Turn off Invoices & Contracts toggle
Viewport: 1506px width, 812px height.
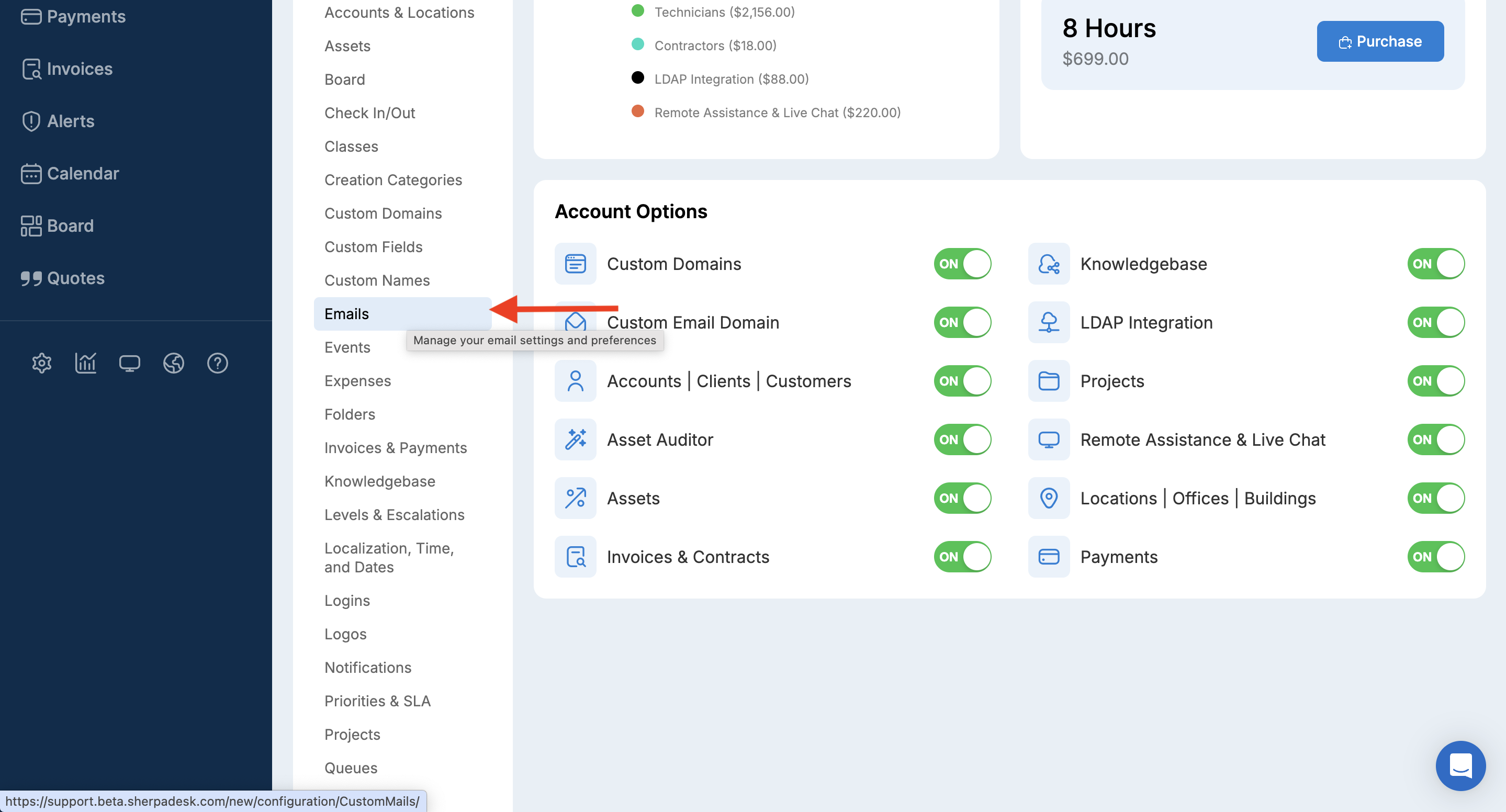click(x=962, y=557)
